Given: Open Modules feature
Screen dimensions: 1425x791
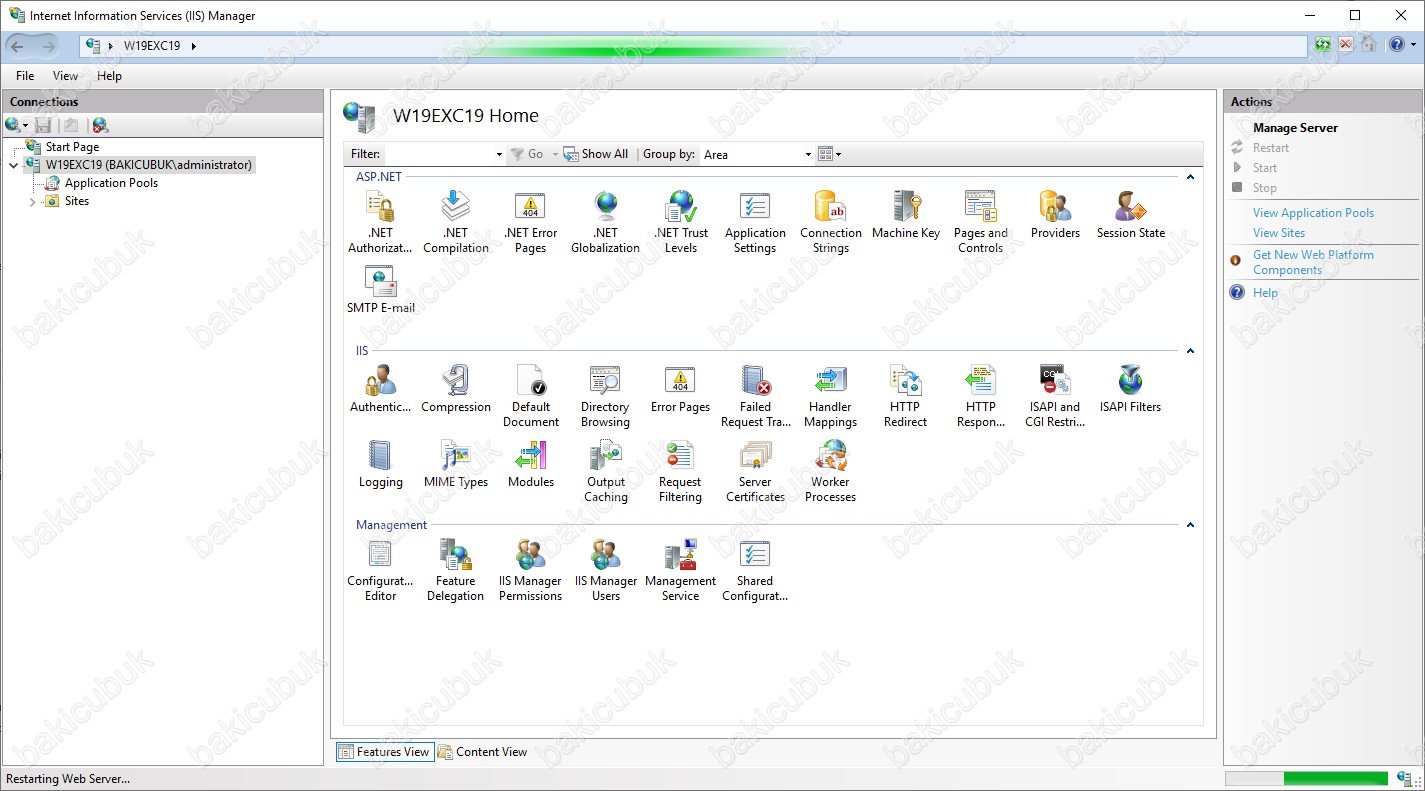Looking at the screenshot, I should [x=531, y=465].
